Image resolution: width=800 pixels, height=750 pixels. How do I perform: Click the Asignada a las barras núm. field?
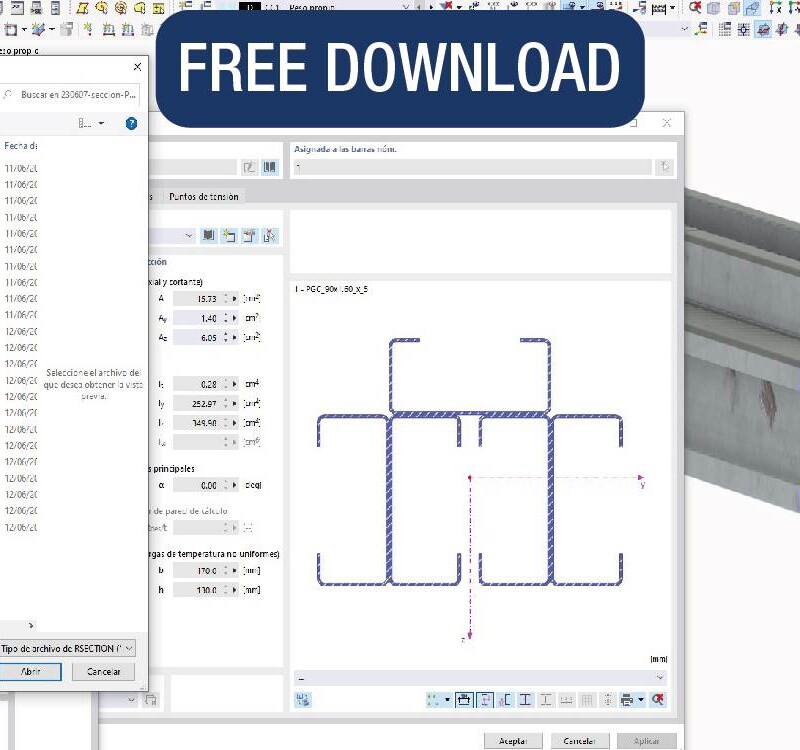pos(473,167)
